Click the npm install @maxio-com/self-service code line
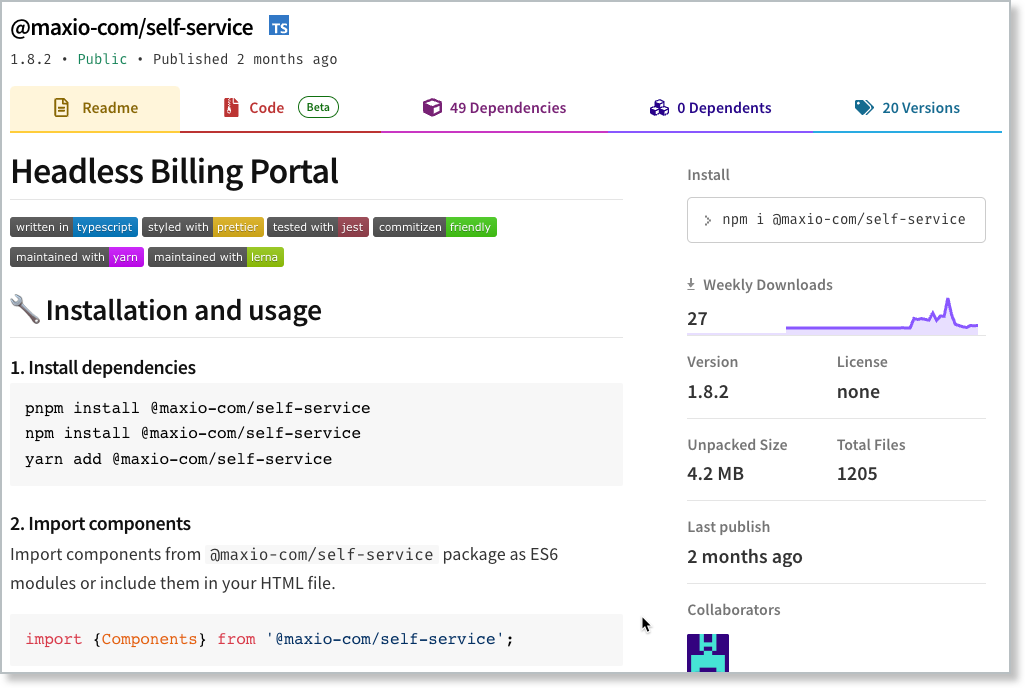 point(193,433)
